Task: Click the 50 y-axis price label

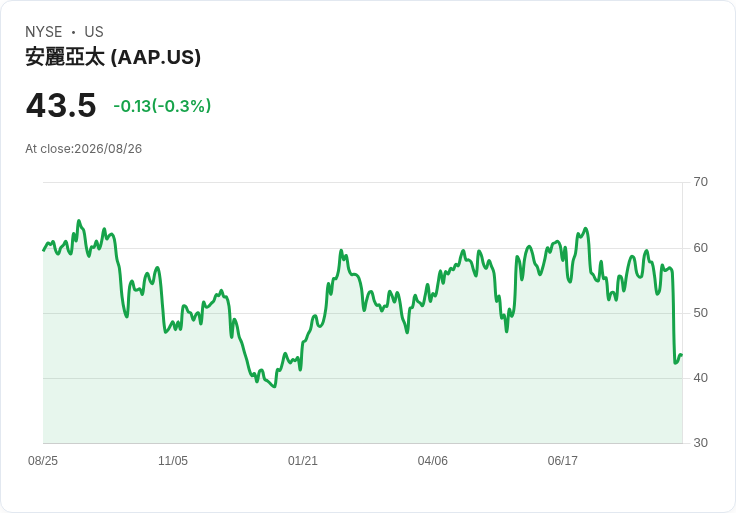Action: [x=701, y=313]
